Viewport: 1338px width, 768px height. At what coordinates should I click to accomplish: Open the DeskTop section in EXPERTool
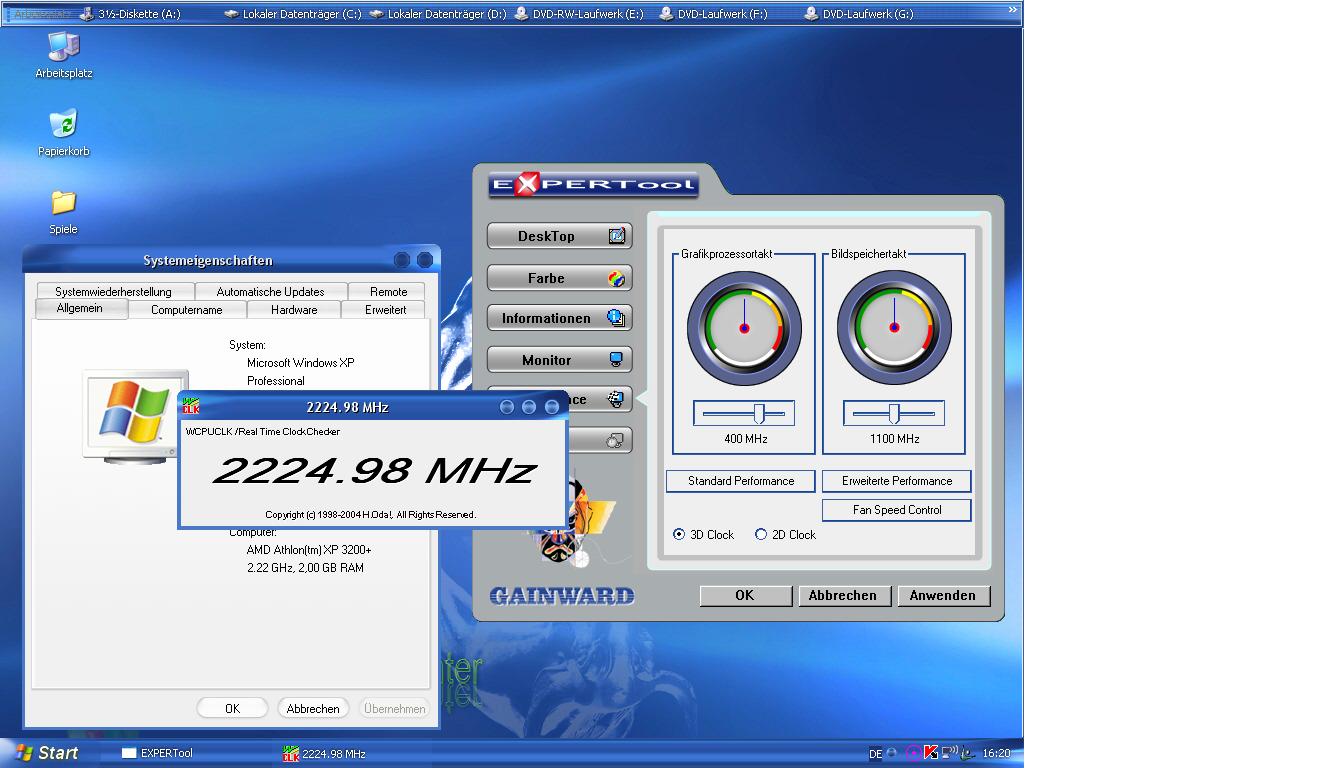coord(560,236)
